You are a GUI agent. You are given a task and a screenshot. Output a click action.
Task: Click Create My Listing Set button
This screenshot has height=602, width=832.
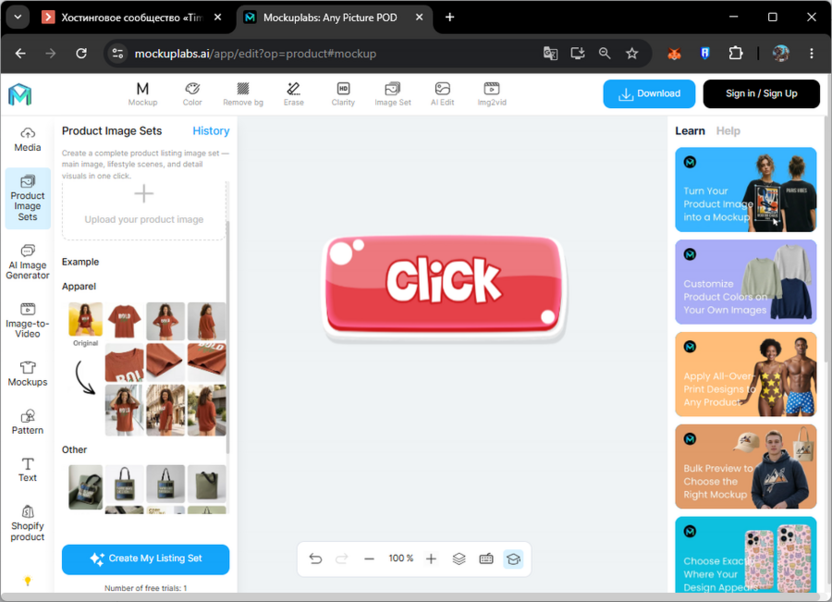click(x=145, y=559)
